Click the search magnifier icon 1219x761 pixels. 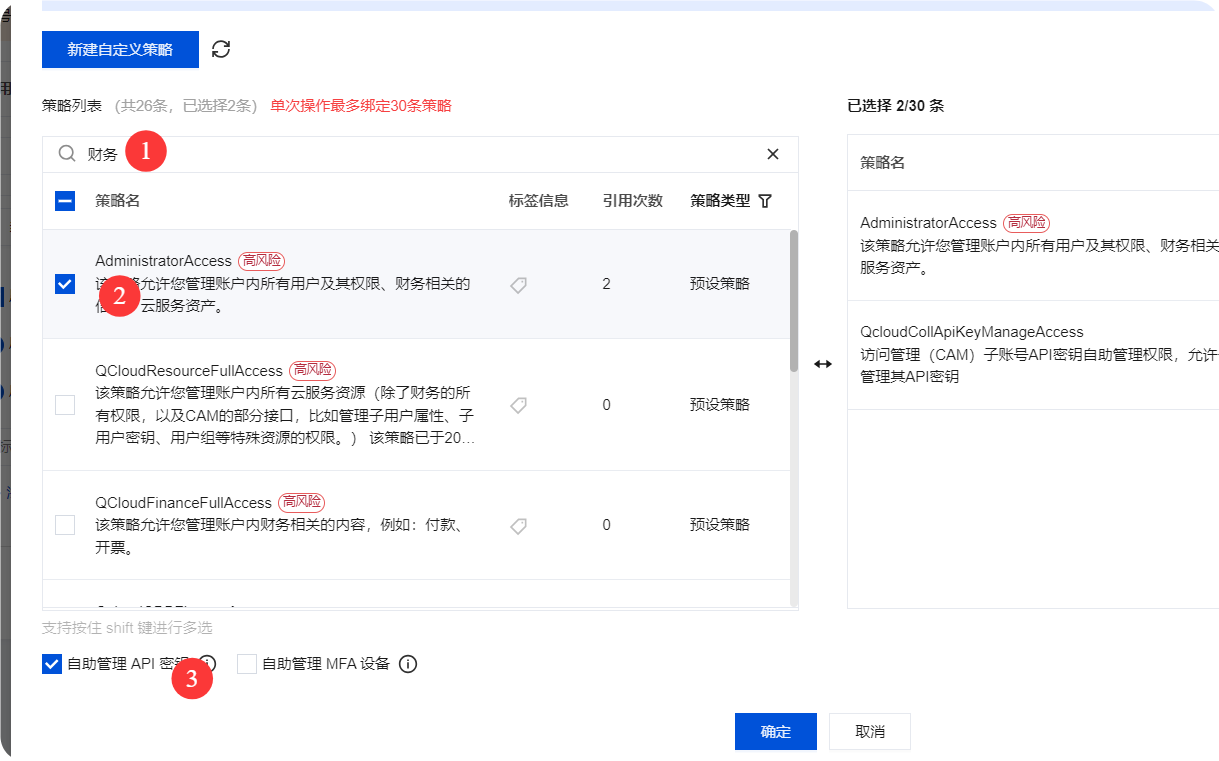pos(67,154)
